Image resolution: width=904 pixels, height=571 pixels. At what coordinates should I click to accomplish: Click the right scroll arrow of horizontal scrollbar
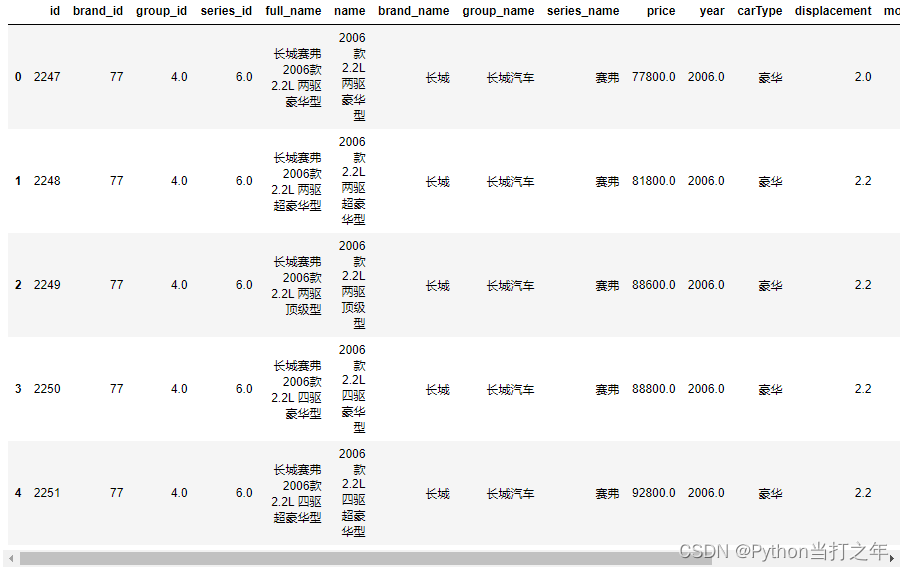pos(892,558)
